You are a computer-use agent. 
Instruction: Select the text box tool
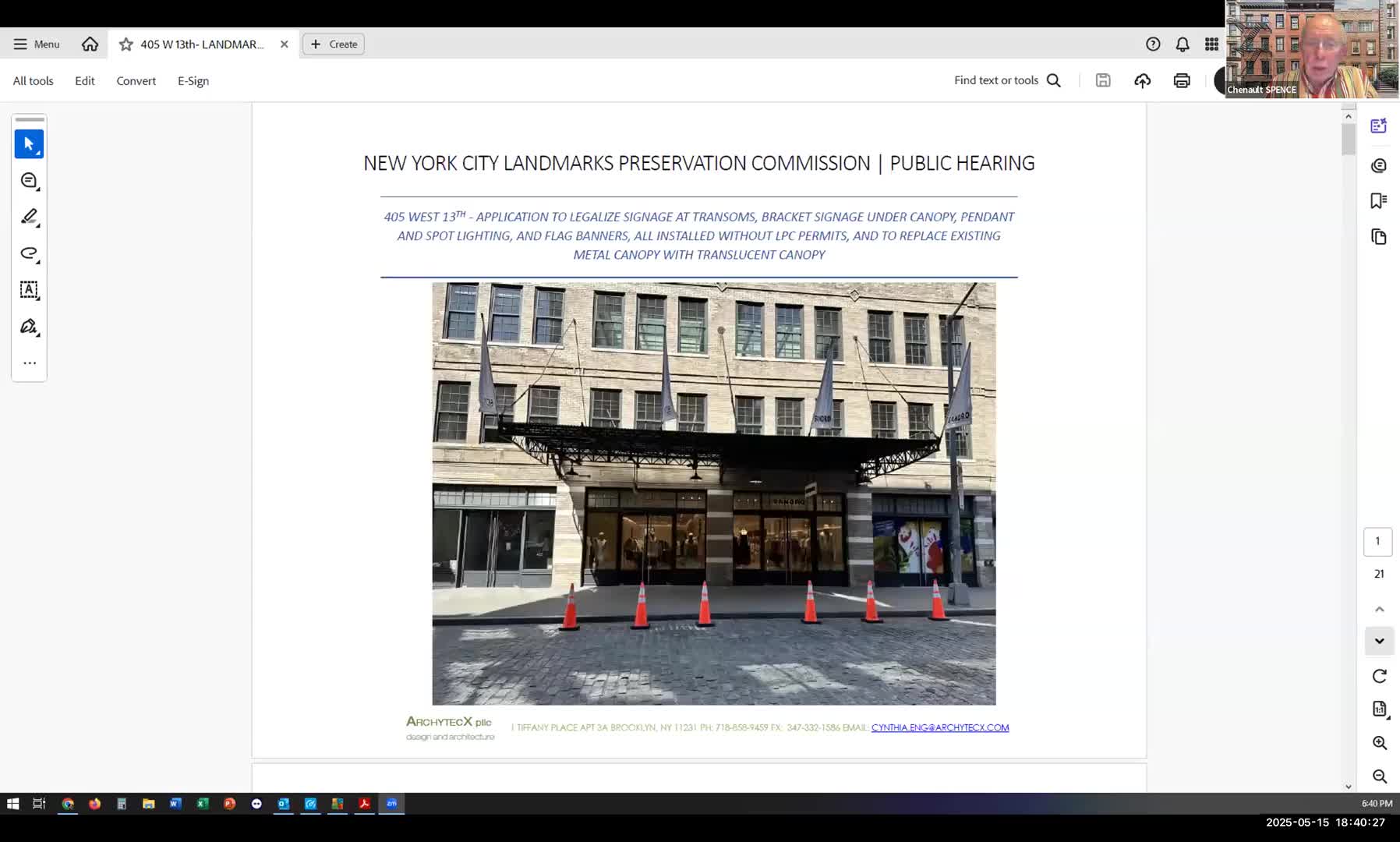click(29, 290)
